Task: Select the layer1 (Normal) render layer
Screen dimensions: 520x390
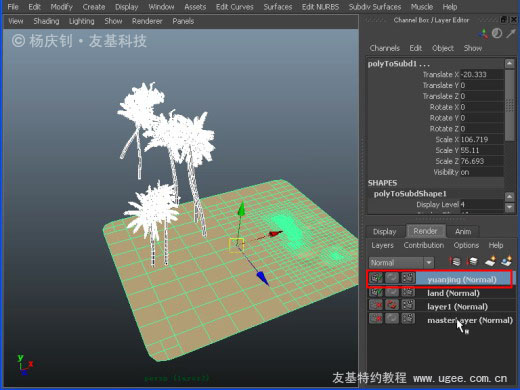Action: [x=457, y=307]
